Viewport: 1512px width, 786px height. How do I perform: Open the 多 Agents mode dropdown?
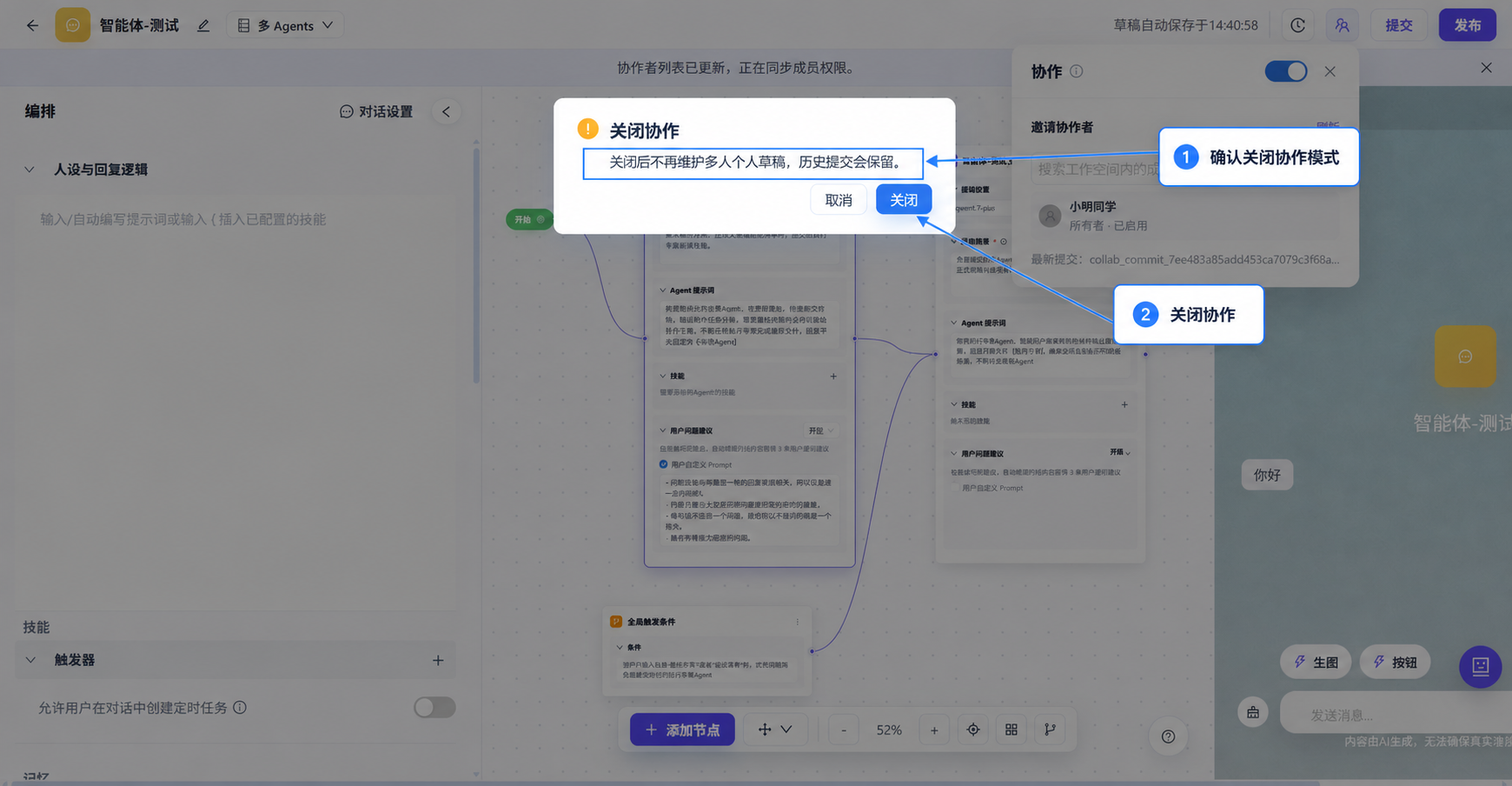pos(285,25)
